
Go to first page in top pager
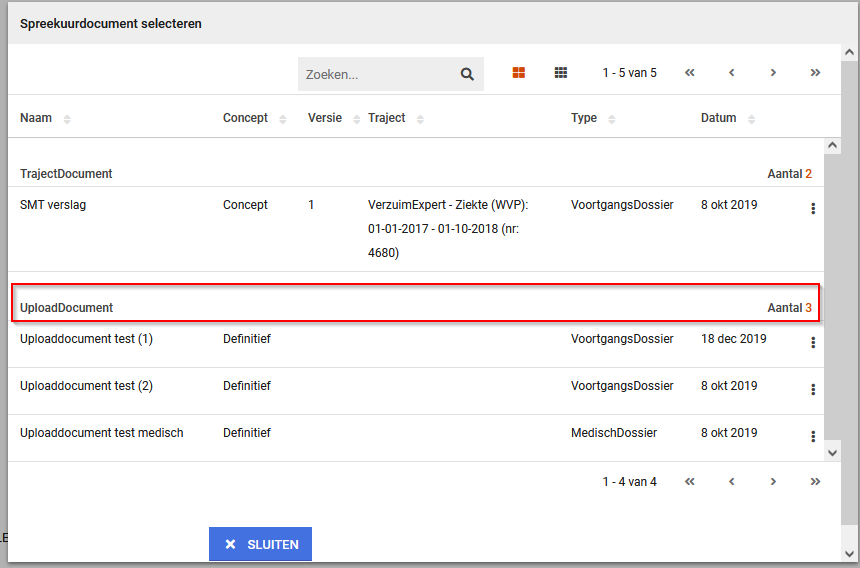coord(690,73)
